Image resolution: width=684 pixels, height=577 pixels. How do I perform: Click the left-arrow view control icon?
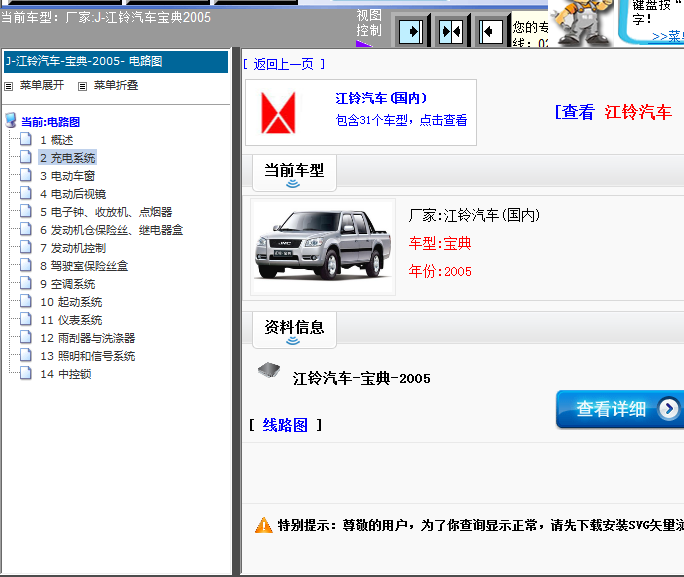click(x=490, y=31)
